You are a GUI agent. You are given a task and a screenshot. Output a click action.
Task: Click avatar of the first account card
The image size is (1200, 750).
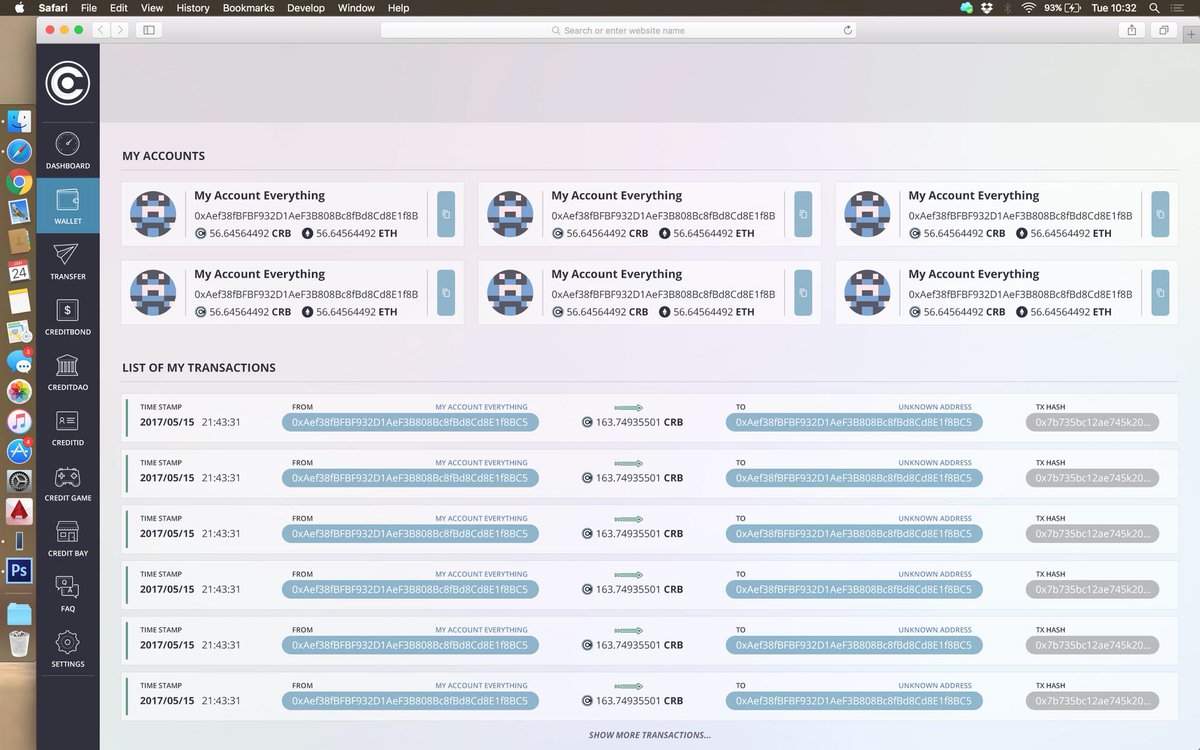coord(154,214)
